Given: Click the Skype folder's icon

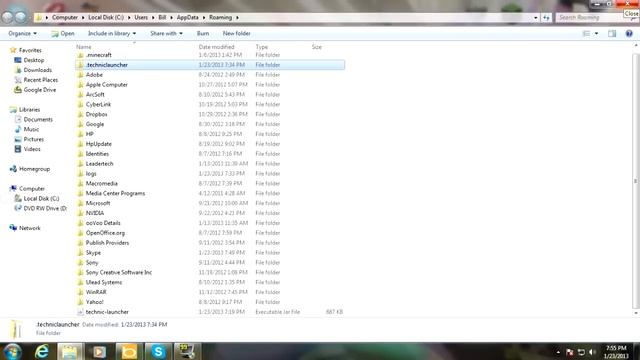Looking at the screenshot, I should tap(80, 253).
